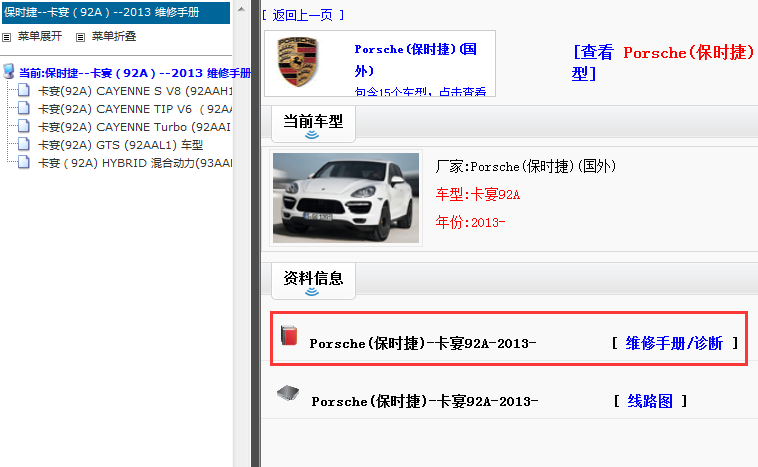This screenshot has width=758, height=467.
Task: Open 卡宴(92A) GTS (92AAL1) 车型 entry
Action: pos(120,145)
